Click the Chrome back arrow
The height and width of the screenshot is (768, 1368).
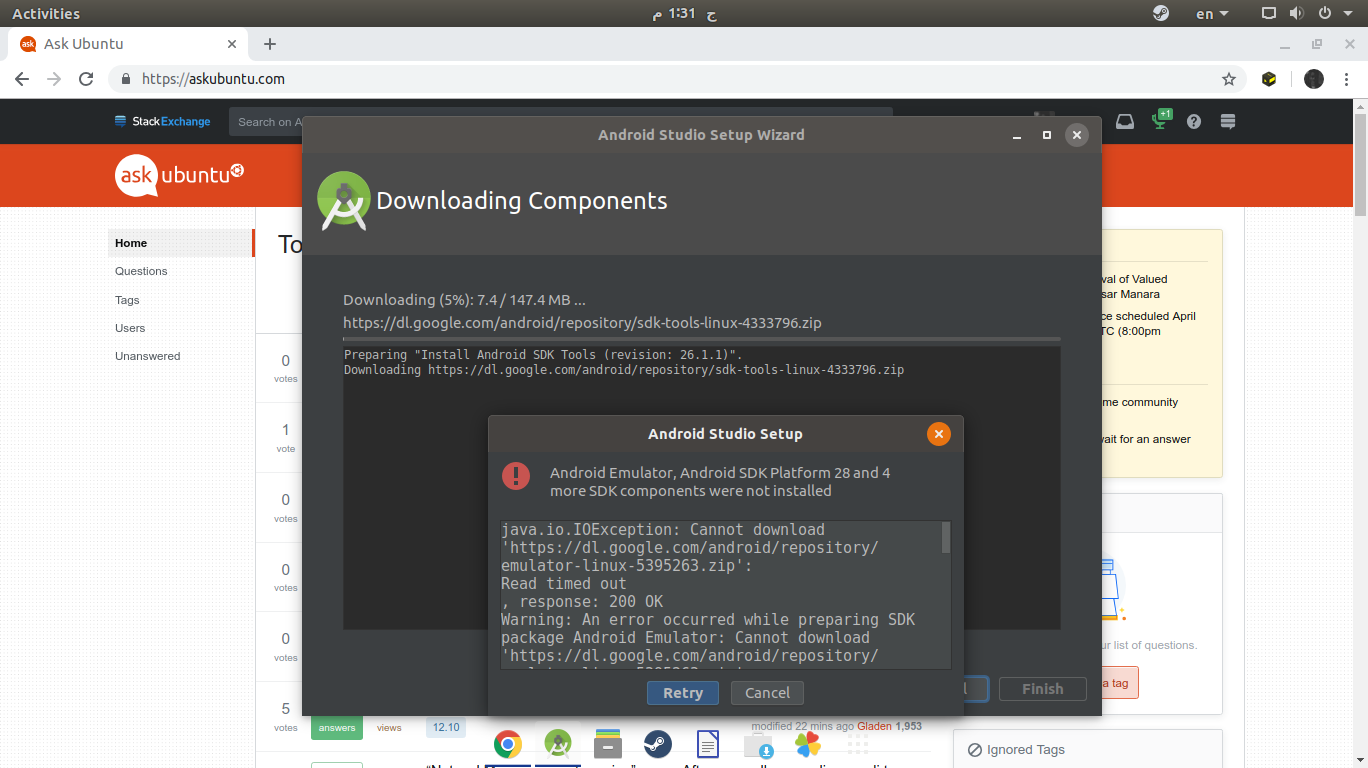22,79
